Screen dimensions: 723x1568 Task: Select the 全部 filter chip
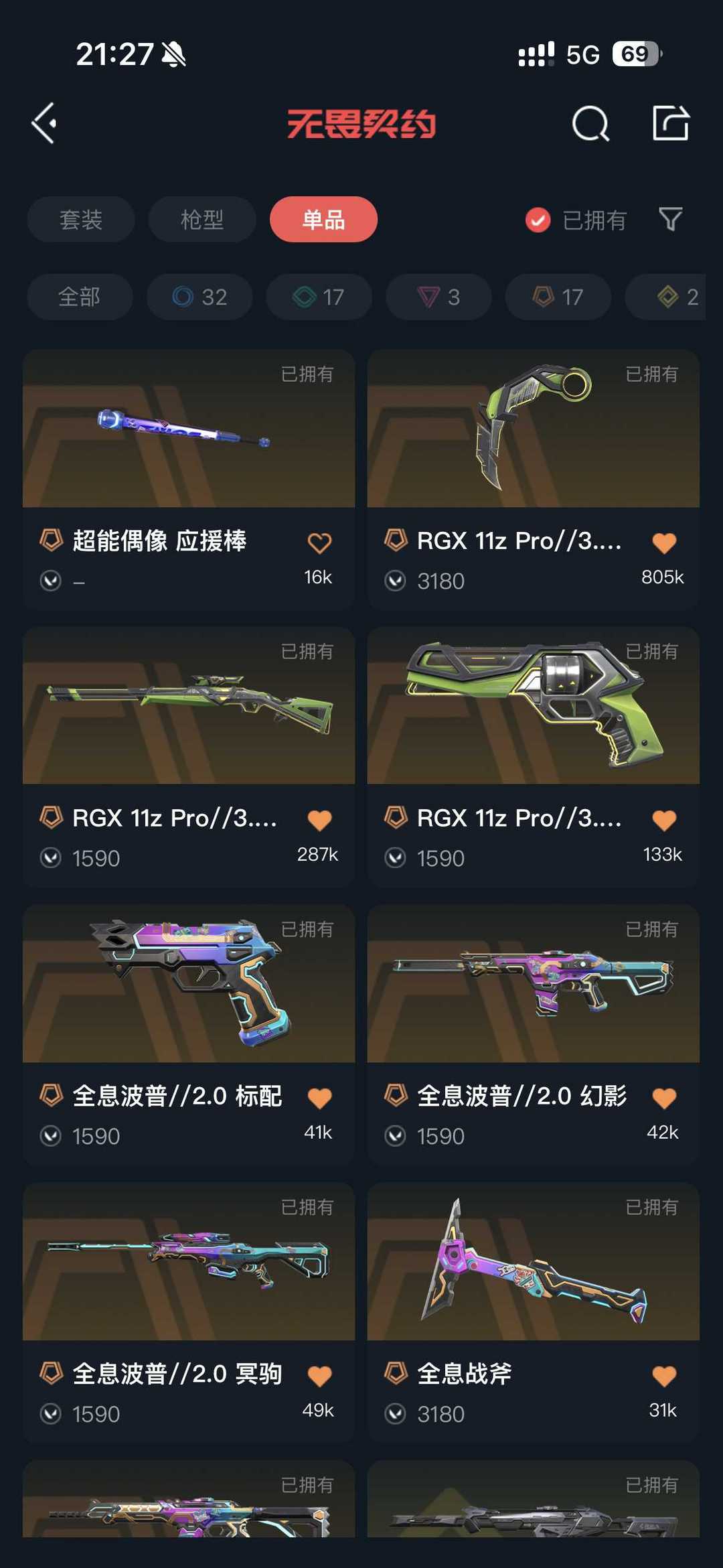80,297
